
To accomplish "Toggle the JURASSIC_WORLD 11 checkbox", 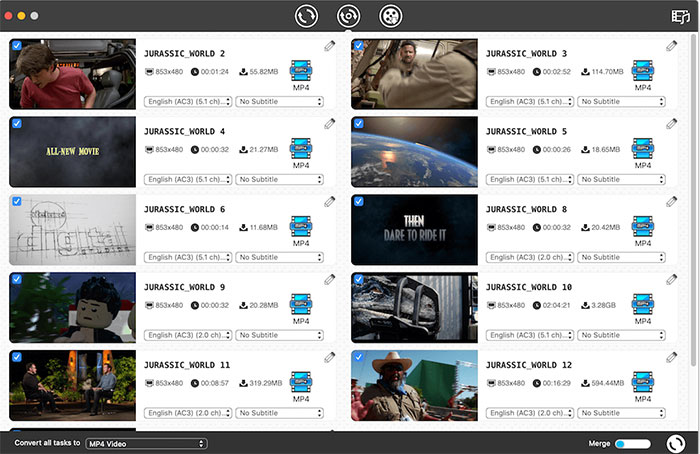I will point(16,357).
